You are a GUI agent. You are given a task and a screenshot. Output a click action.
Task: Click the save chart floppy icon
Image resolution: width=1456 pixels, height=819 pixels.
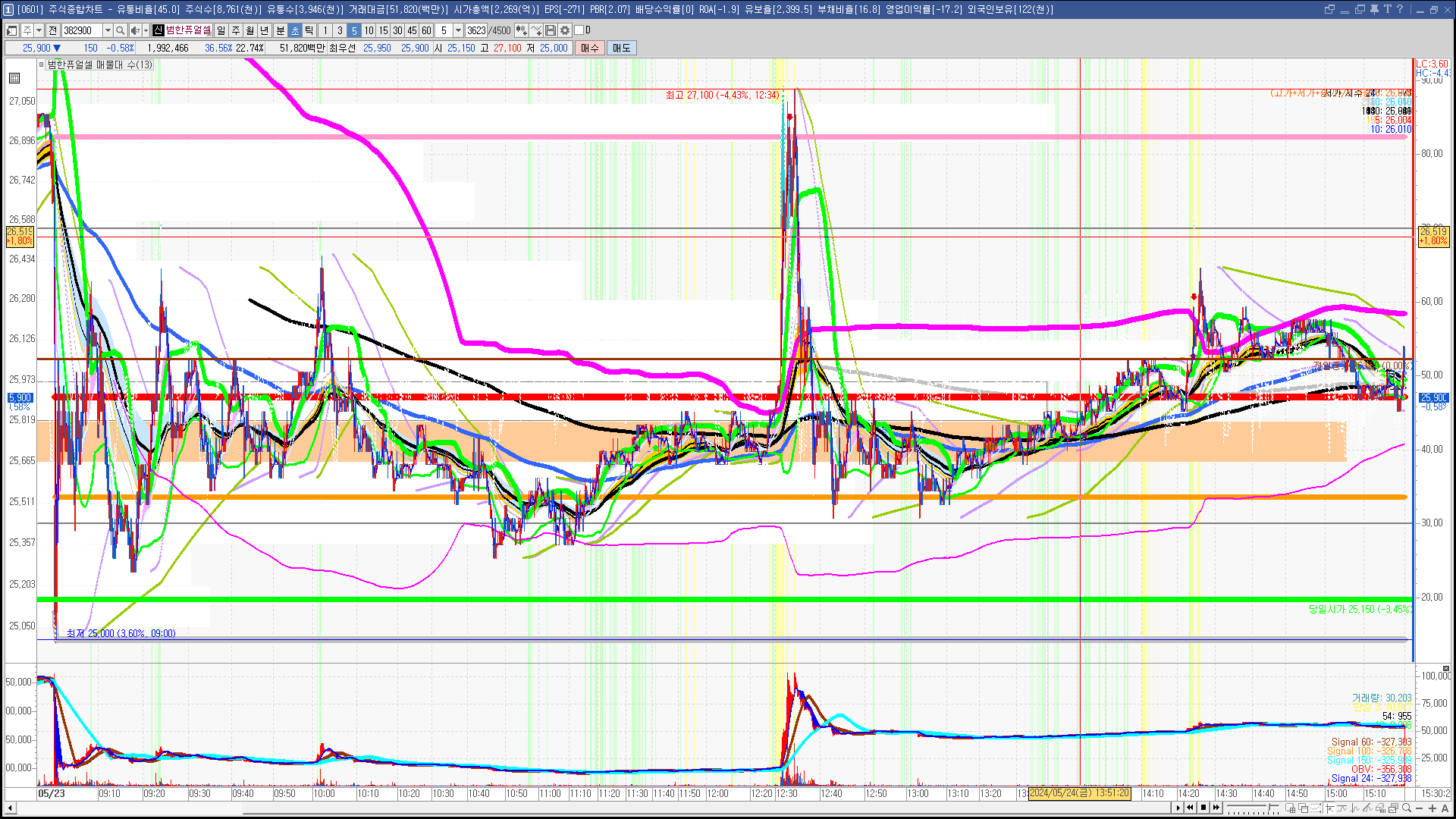(551, 30)
